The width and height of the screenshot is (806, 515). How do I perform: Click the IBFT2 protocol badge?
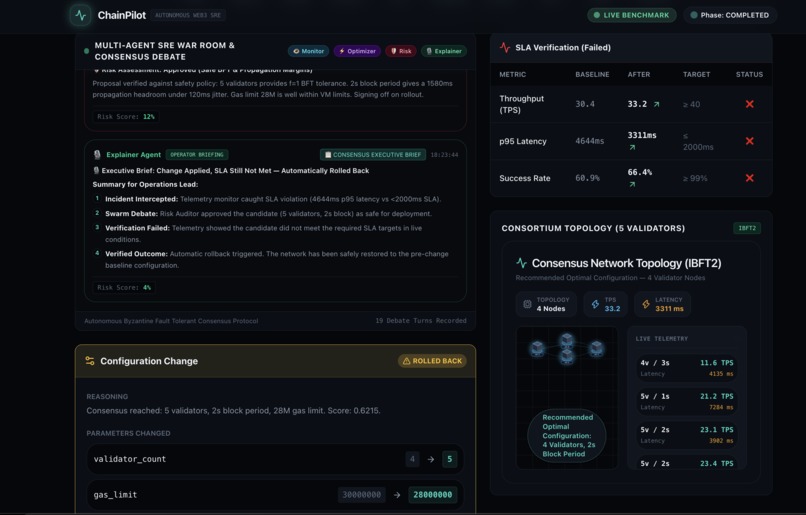point(746,228)
